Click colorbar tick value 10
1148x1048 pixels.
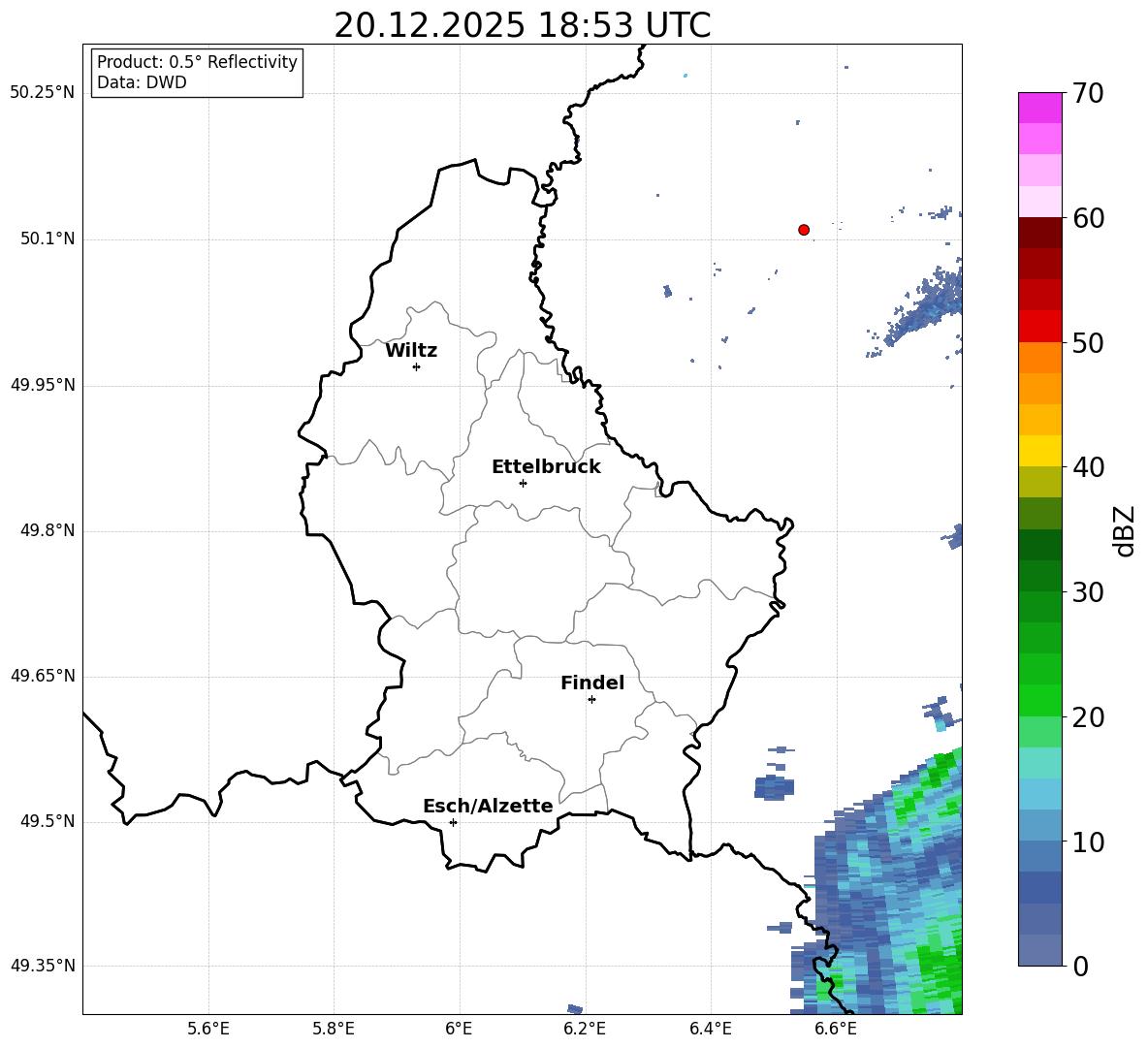coord(1088,842)
